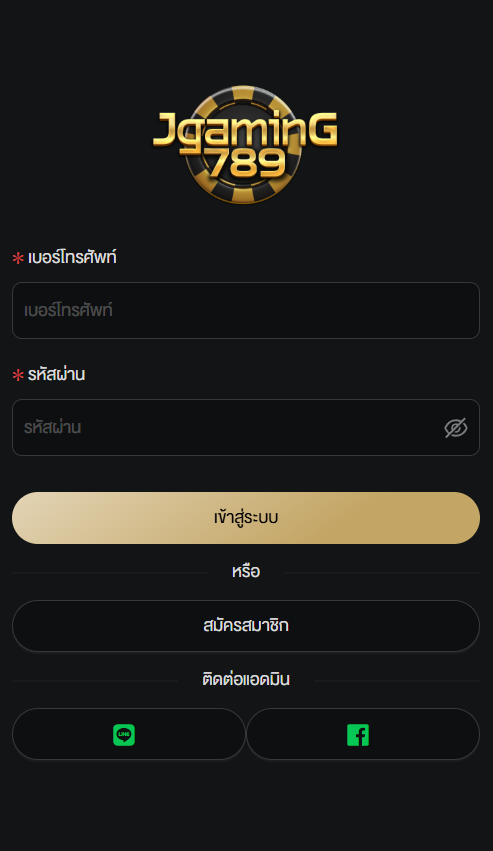Open the Facebook admin contact icon
493x851 pixels.
pyautogui.click(x=358, y=735)
